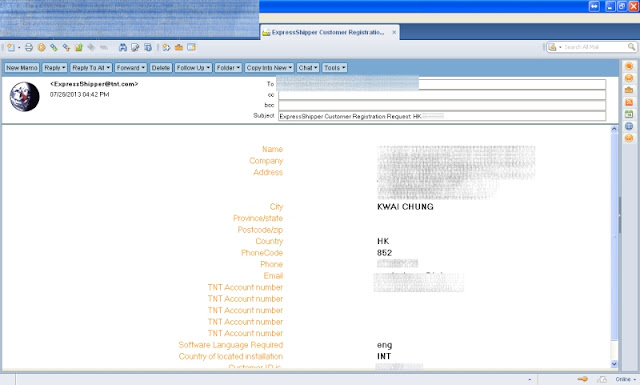Image resolution: width=640 pixels, height=385 pixels.
Task: Open the Copy Into New dropdown
Action: (269, 68)
